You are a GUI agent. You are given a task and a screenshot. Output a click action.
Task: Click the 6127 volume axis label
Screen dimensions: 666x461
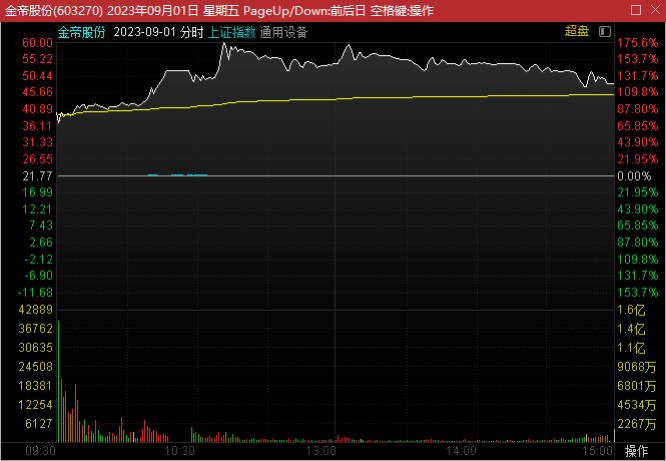pyautogui.click(x=39, y=424)
